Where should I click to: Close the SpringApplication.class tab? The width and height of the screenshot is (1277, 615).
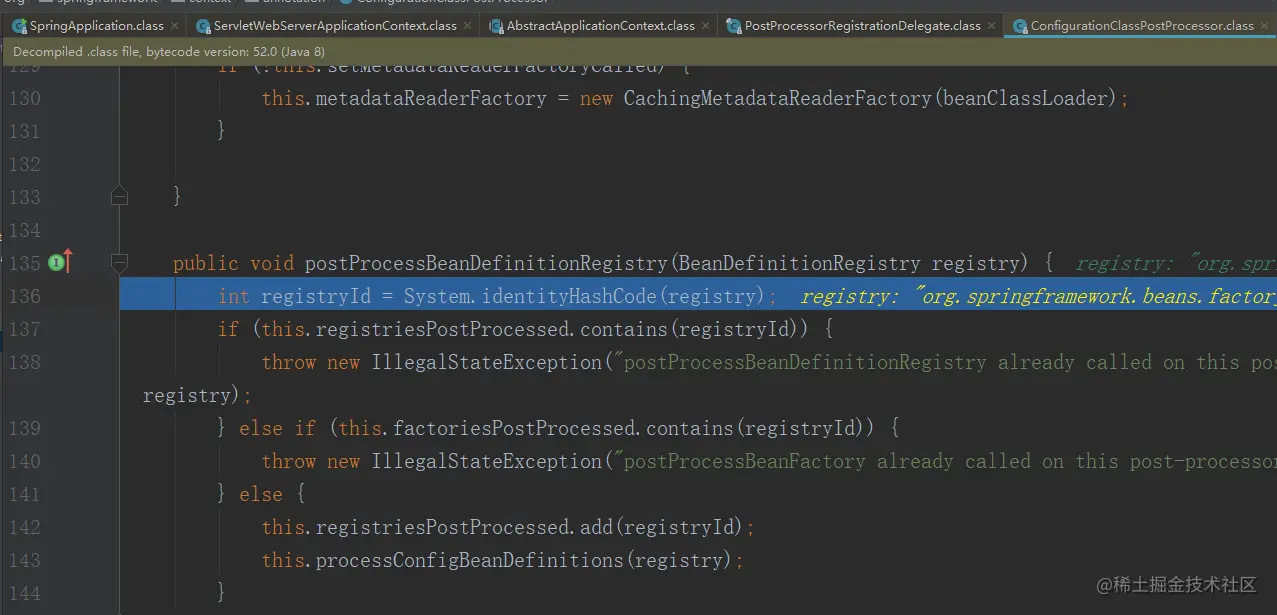(175, 27)
